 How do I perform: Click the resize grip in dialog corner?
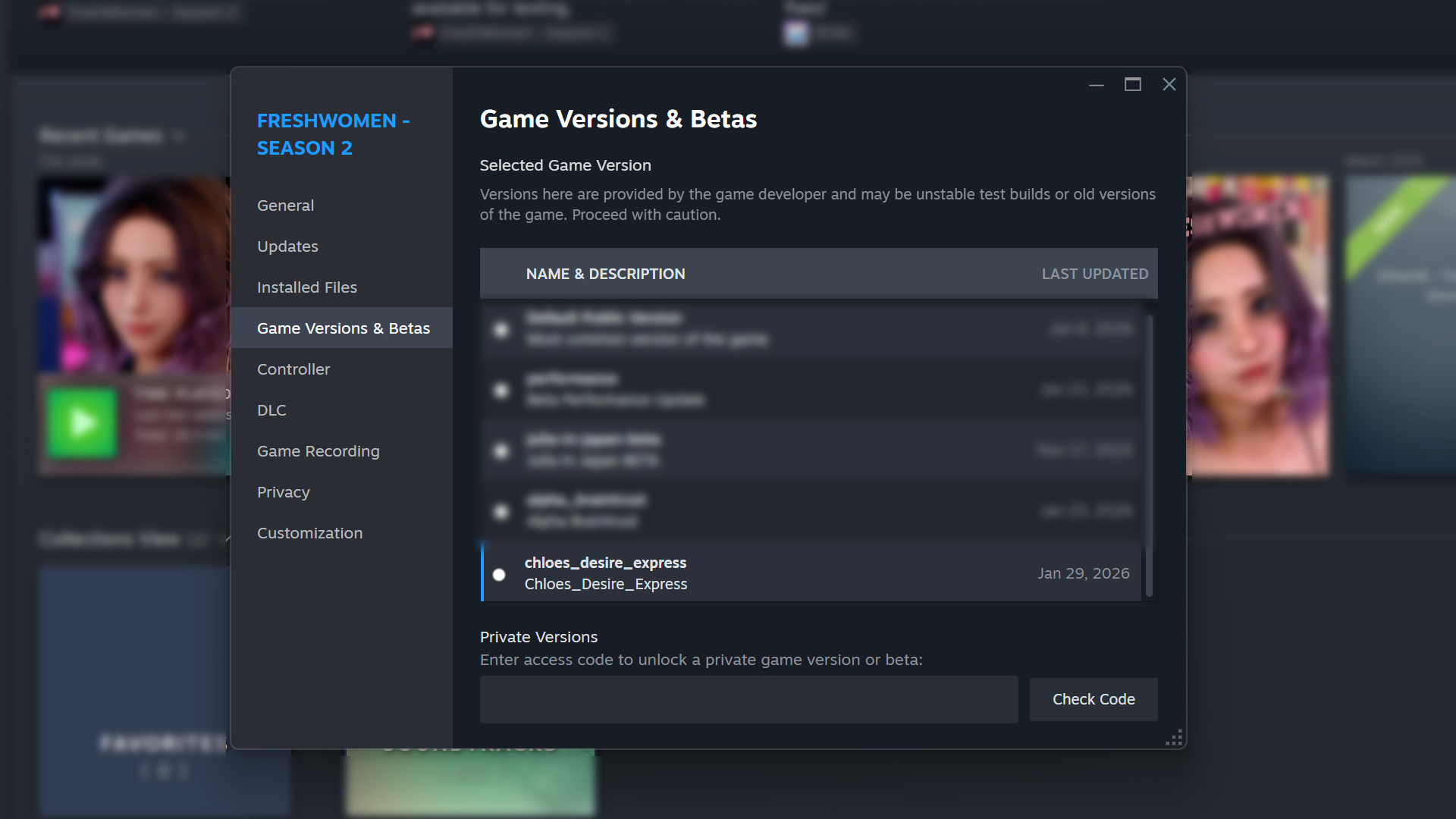pos(1175,739)
